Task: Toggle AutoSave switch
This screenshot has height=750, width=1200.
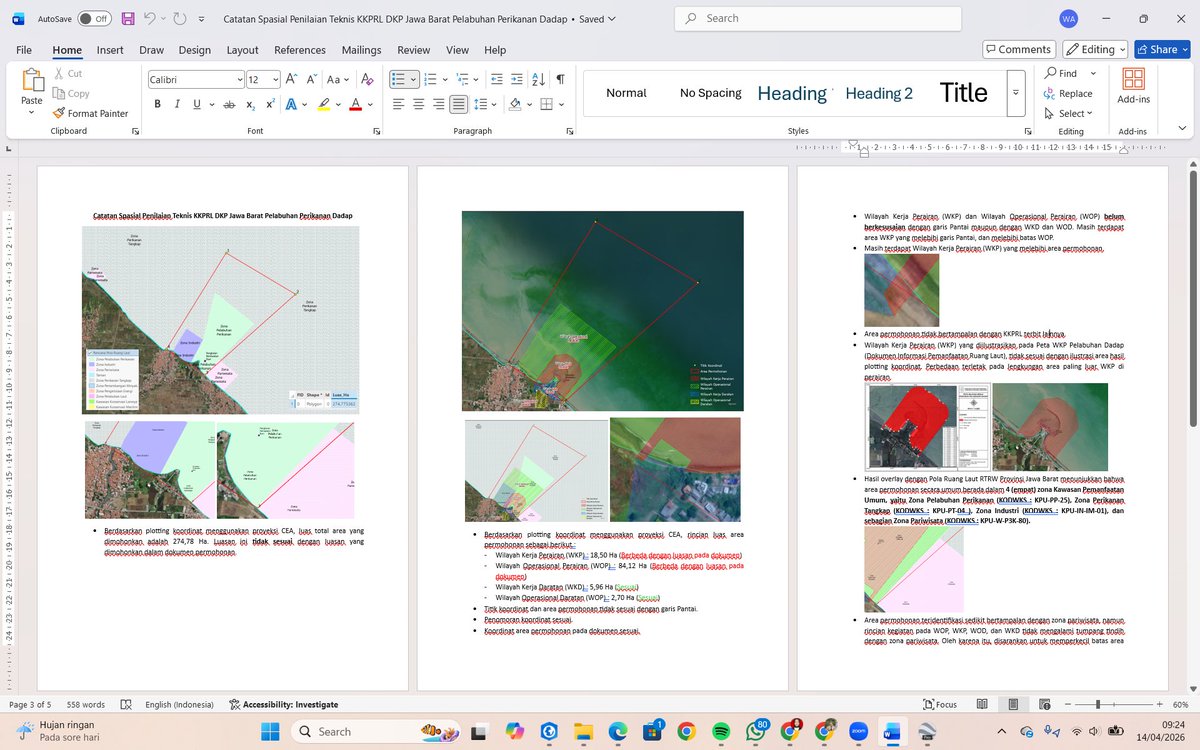Action: click(94, 19)
